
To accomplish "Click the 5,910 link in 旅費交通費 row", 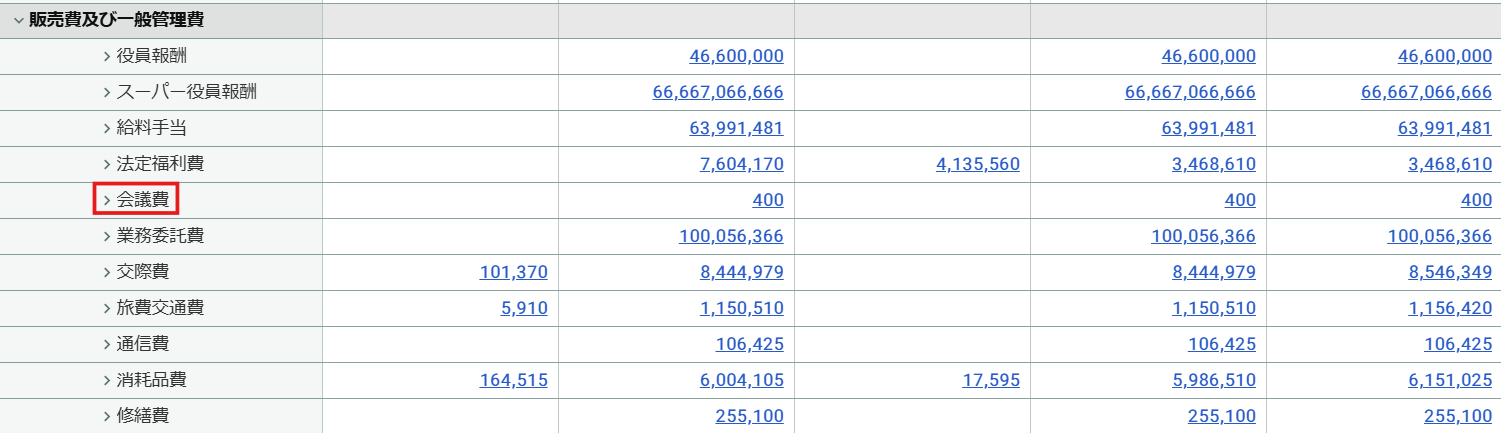I will [x=524, y=308].
